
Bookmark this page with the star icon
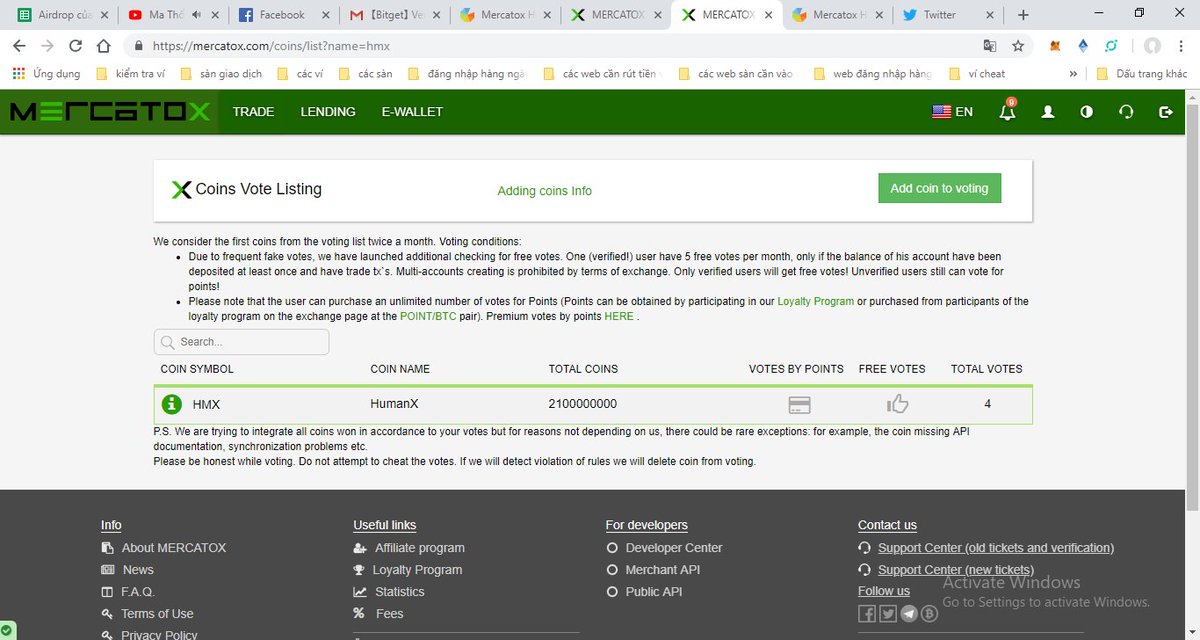1018,46
